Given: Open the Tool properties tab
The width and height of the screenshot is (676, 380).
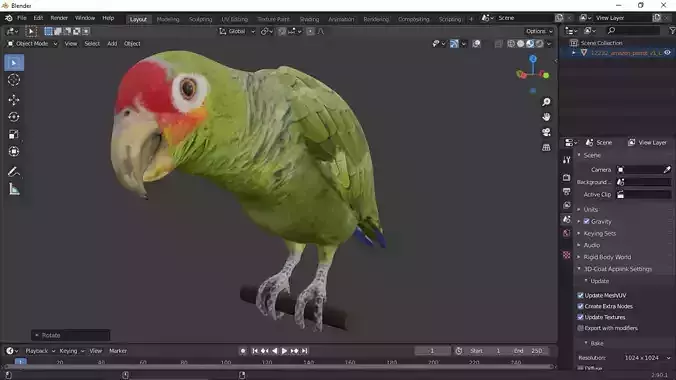Looking at the screenshot, I should pos(566,160).
